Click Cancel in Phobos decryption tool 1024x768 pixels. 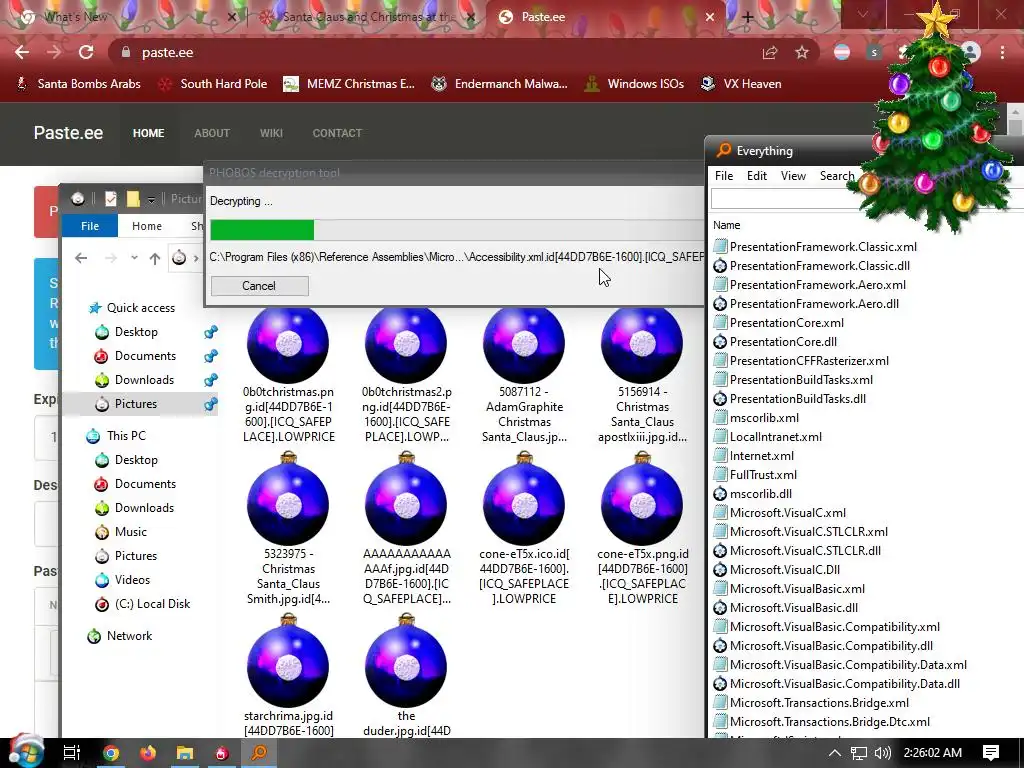259,285
